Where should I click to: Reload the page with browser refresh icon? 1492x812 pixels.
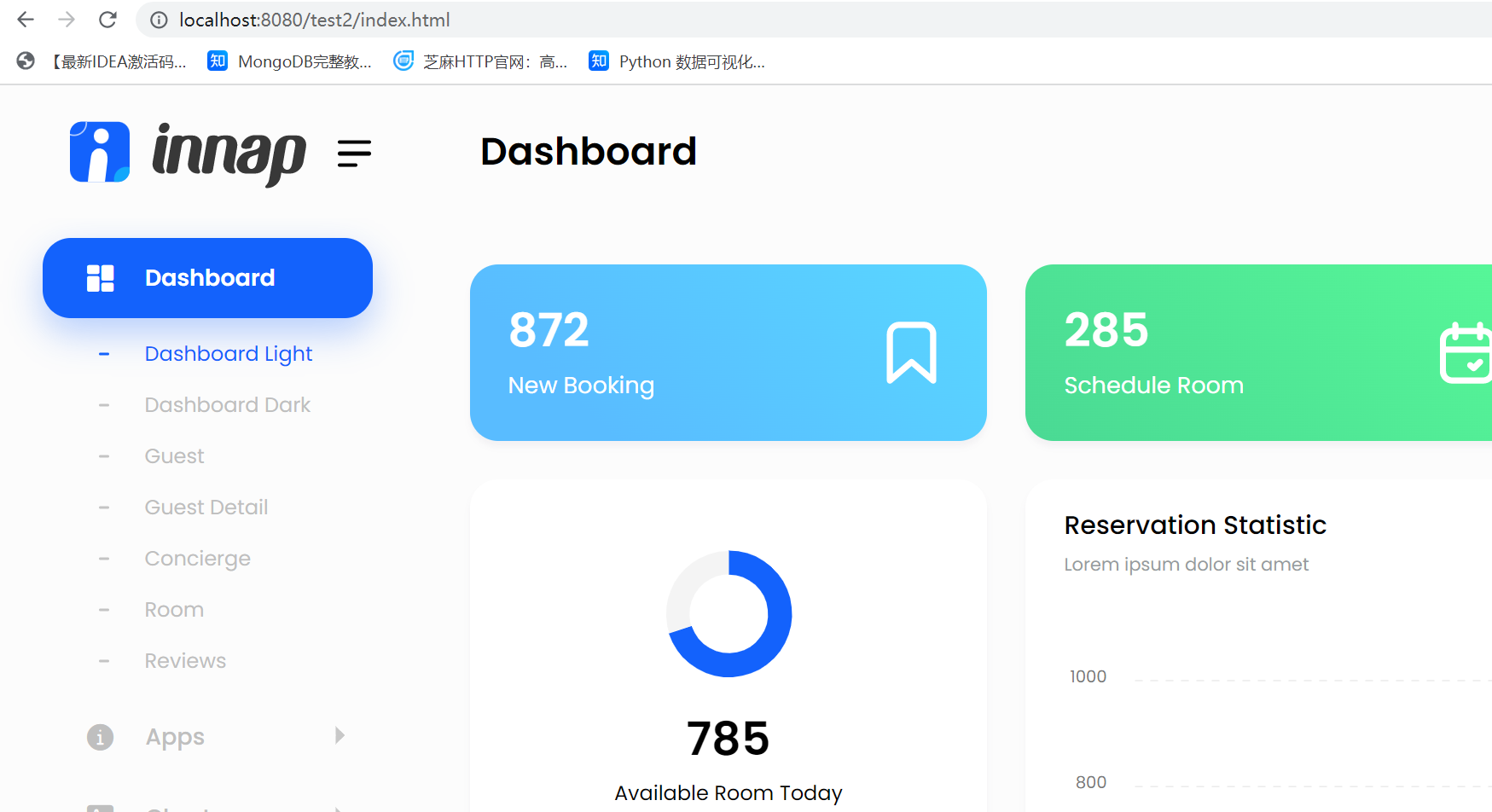point(107,20)
